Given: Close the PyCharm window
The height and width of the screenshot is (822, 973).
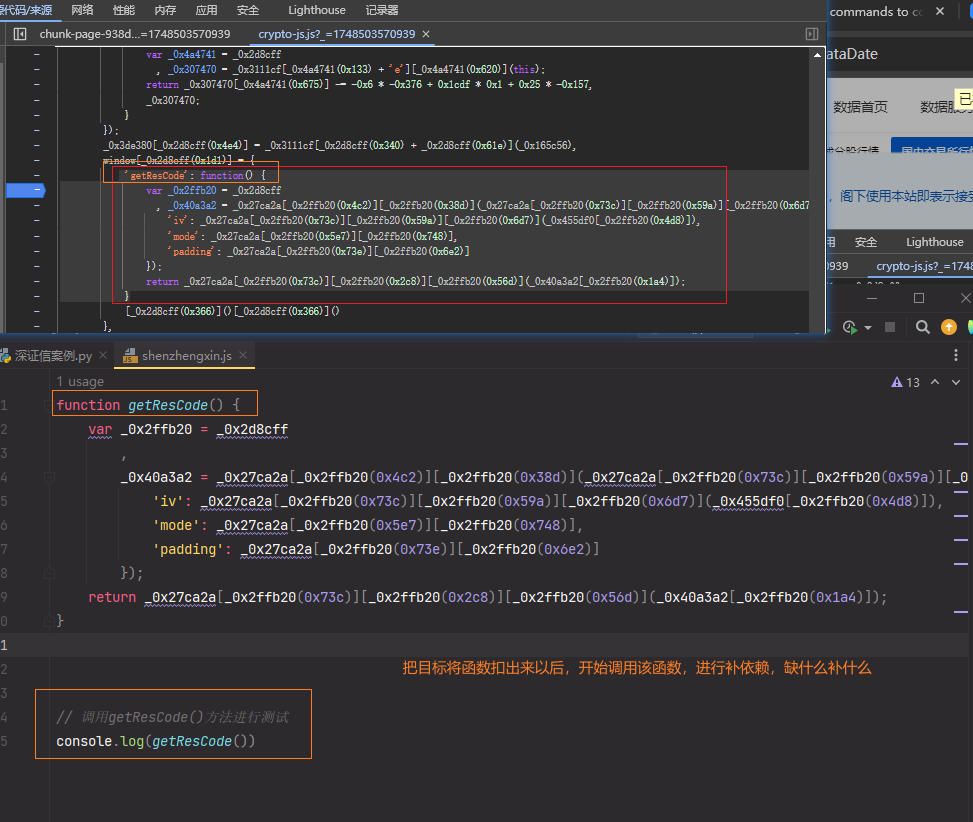Looking at the screenshot, I should click(x=966, y=298).
